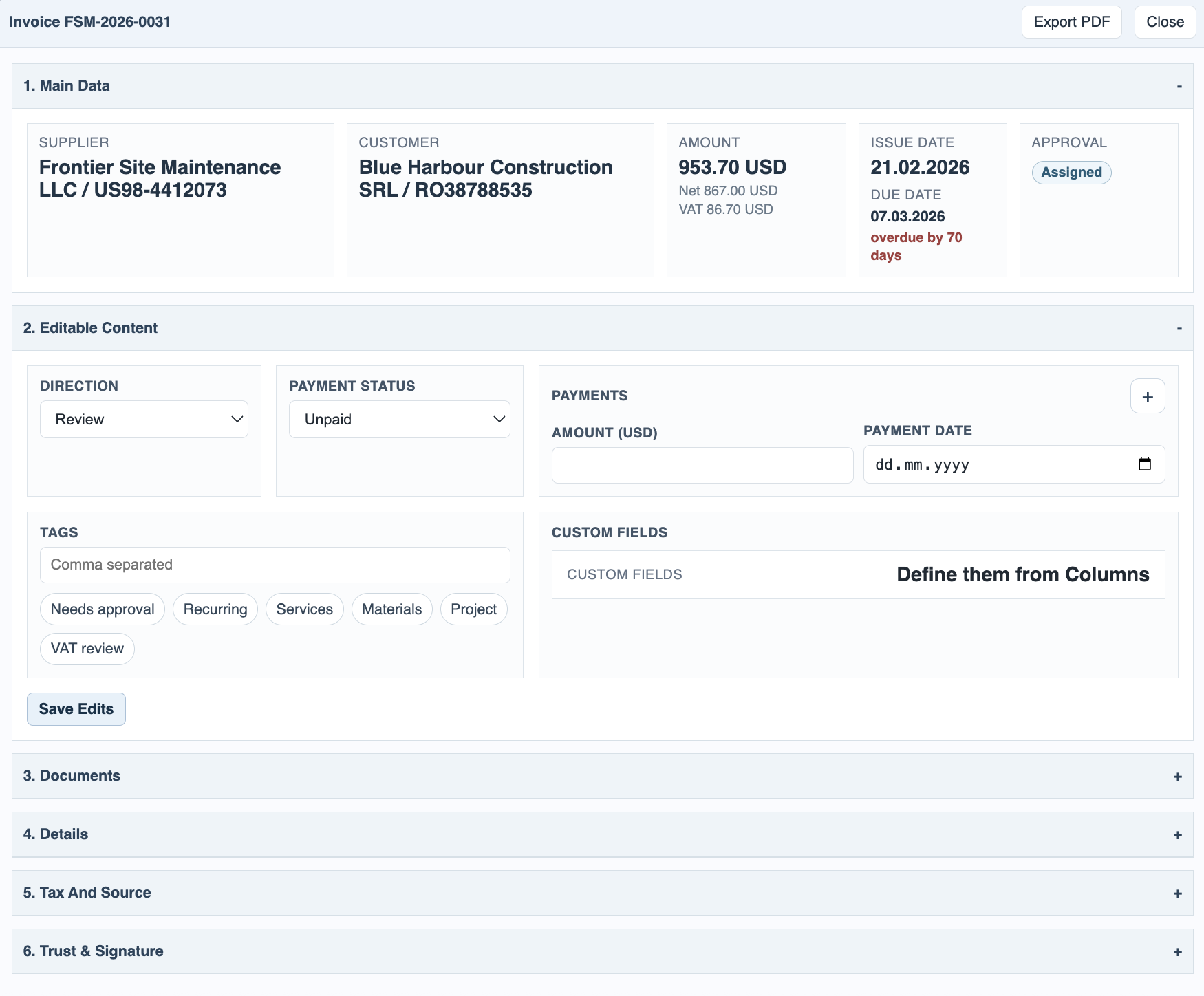Toggle the Needs approval tag
The height and width of the screenshot is (996, 1204).
pos(103,609)
